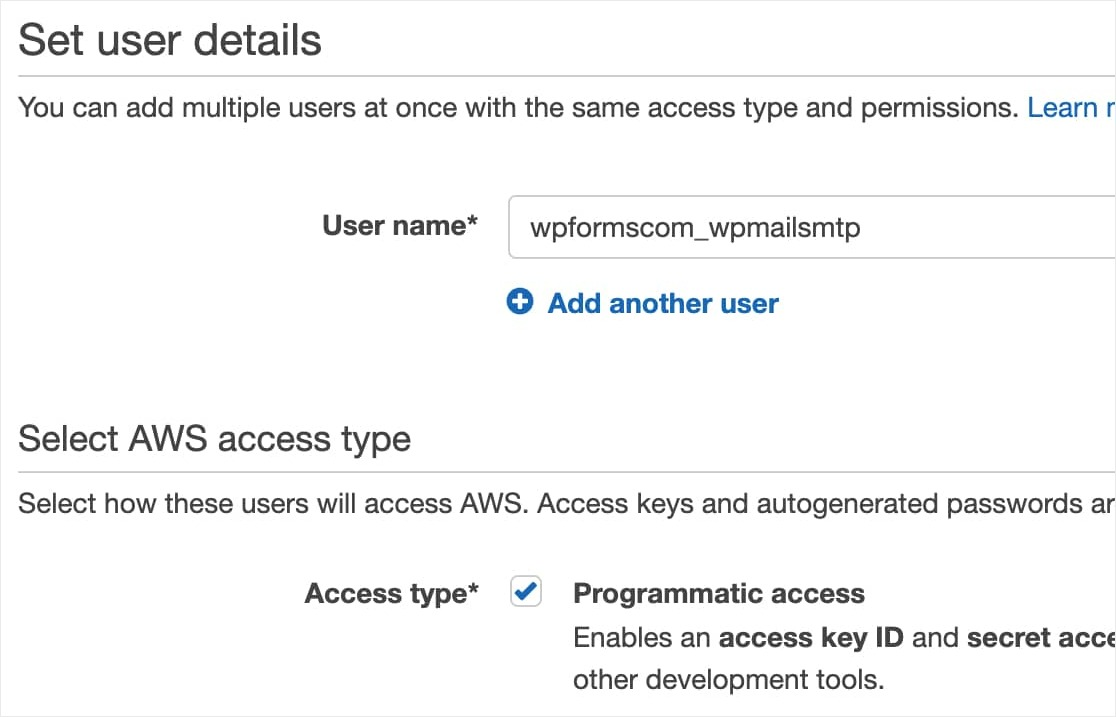Click the bold access key ID text

click(811, 637)
